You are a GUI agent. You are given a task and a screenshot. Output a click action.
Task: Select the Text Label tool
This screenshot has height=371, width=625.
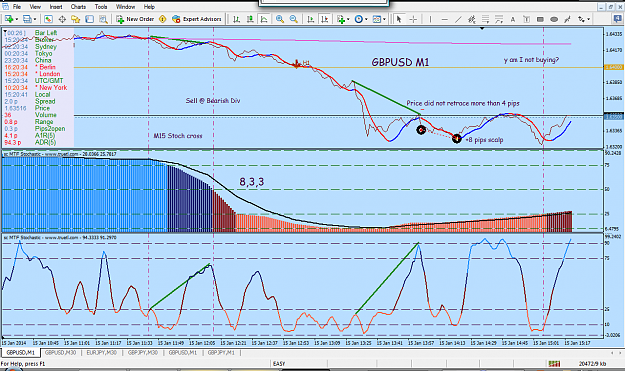pos(527,19)
